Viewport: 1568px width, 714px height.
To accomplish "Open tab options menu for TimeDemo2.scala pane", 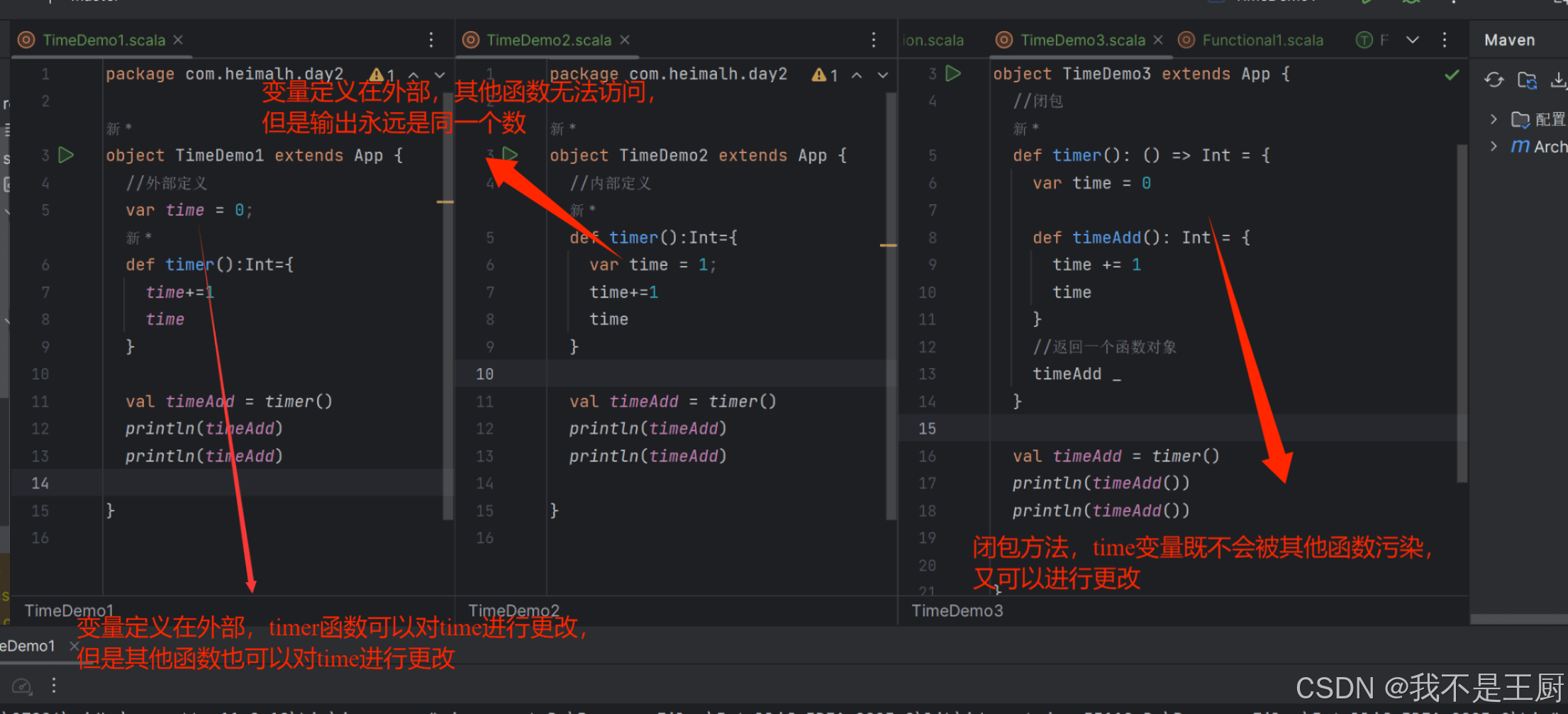I will click(874, 40).
